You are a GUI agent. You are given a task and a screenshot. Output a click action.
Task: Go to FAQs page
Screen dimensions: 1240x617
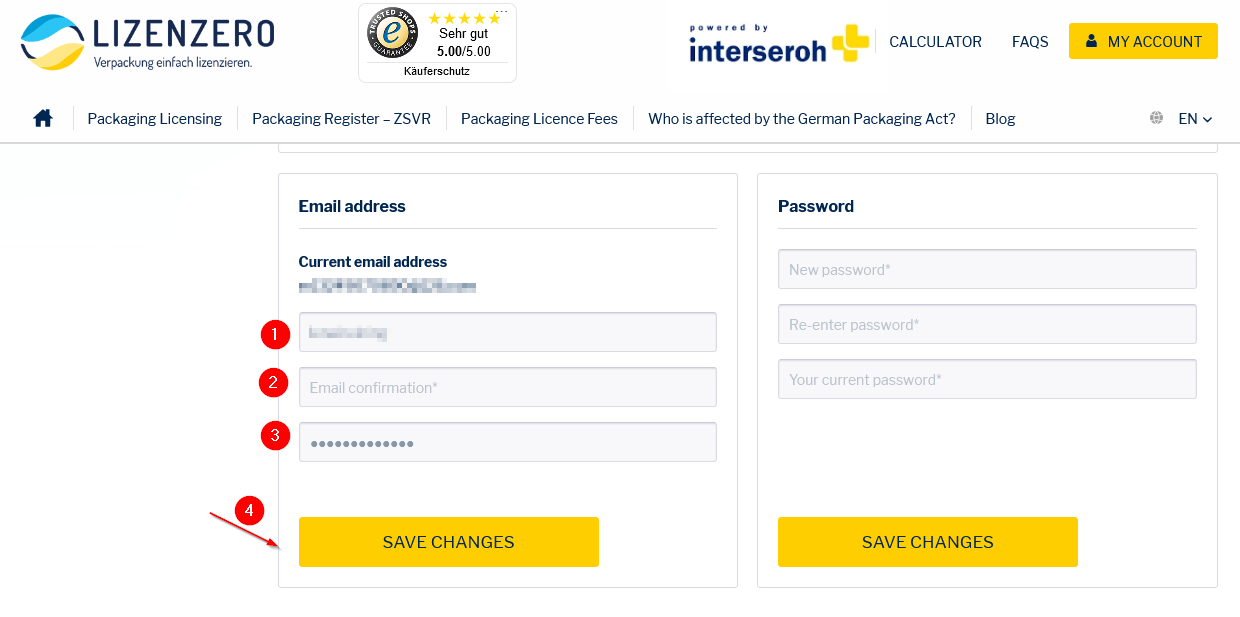point(1030,42)
